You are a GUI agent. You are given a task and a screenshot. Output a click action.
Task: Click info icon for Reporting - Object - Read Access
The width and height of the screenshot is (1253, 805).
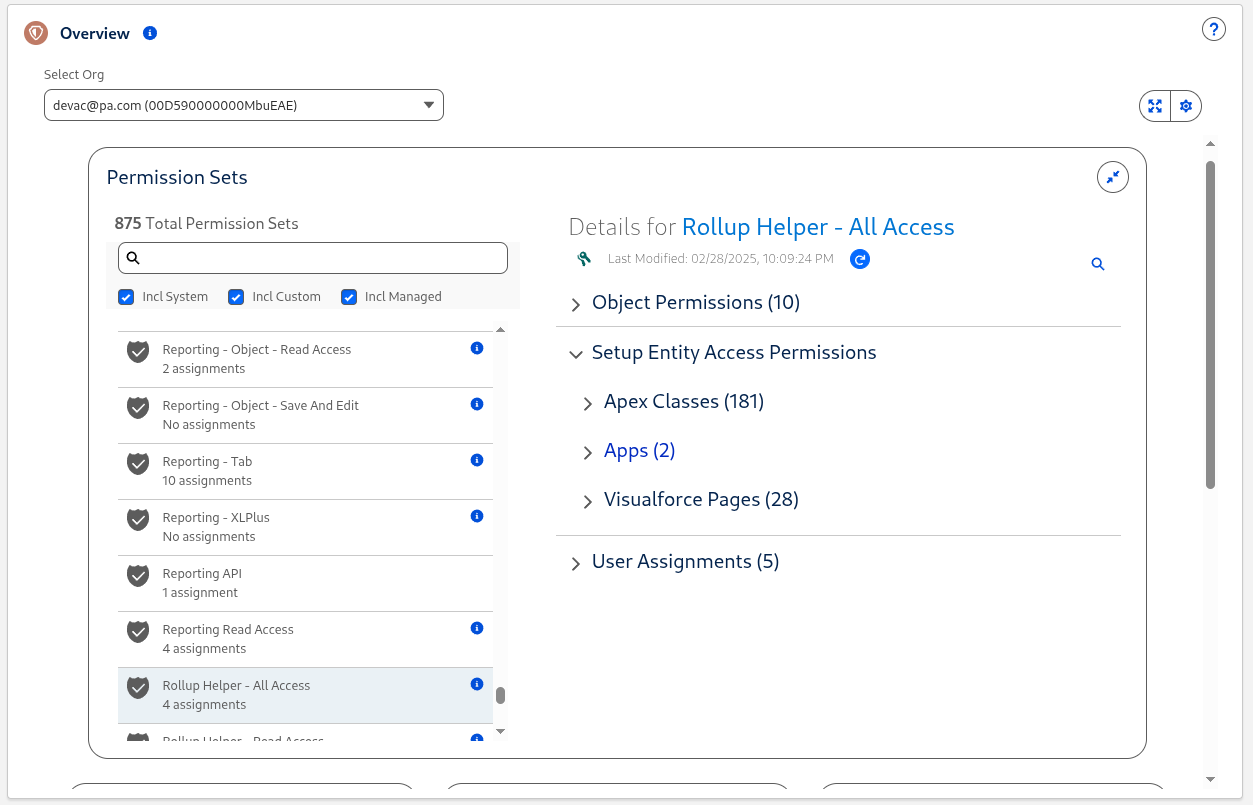point(477,348)
